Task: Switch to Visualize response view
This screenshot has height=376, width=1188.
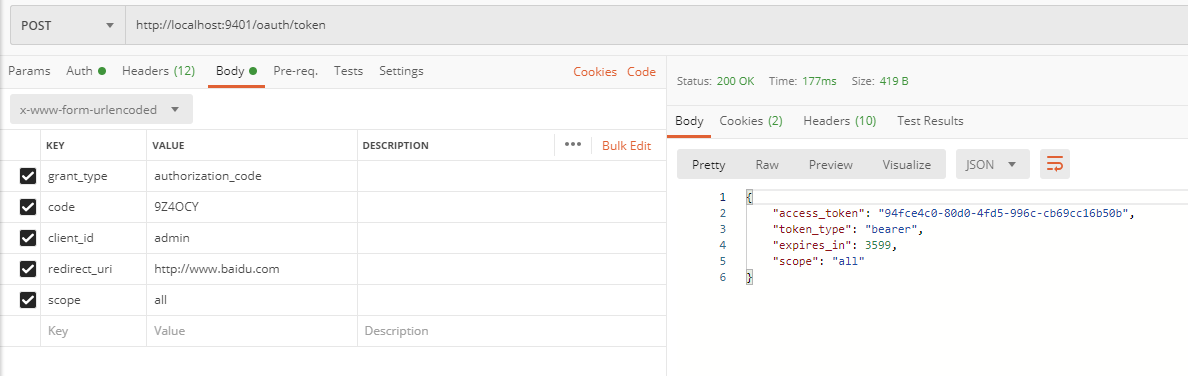Action: (x=906, y=164)
